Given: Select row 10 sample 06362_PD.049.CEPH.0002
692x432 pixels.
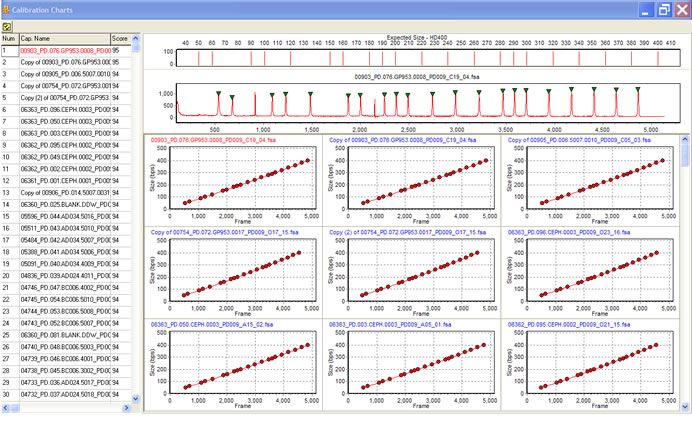Looking at the screenshot, I should pos(66,158).
